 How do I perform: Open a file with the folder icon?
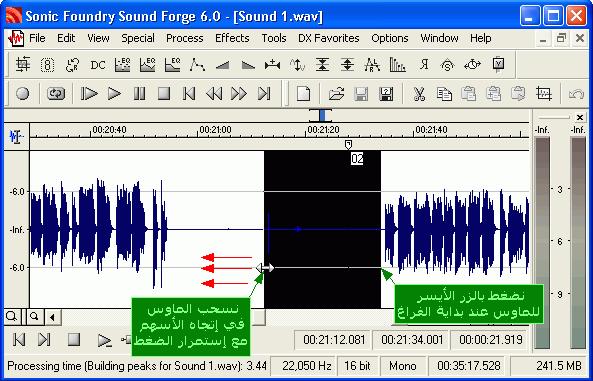point(336,93)
